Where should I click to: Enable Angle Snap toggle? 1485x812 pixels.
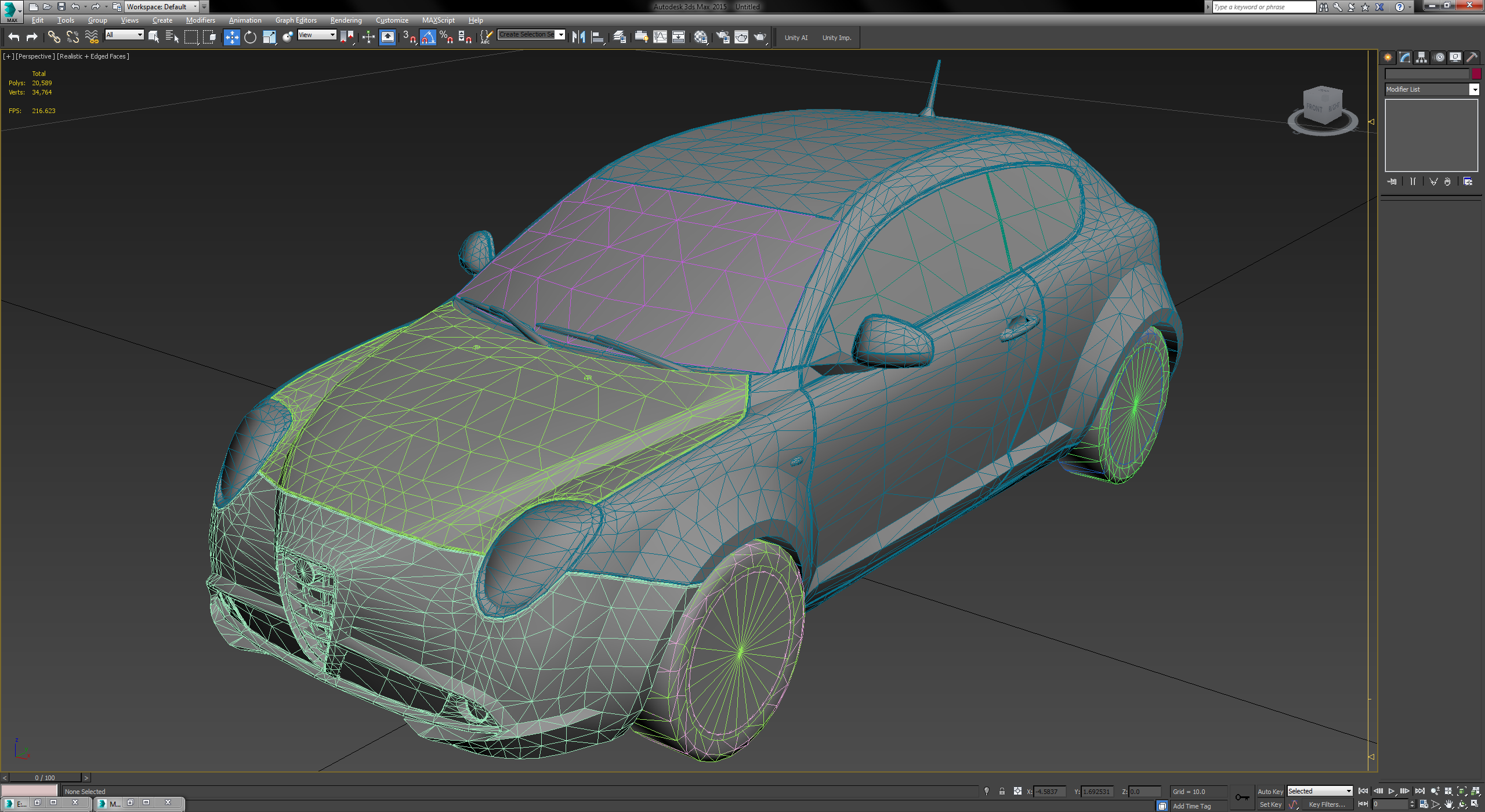tap(428, 37)
